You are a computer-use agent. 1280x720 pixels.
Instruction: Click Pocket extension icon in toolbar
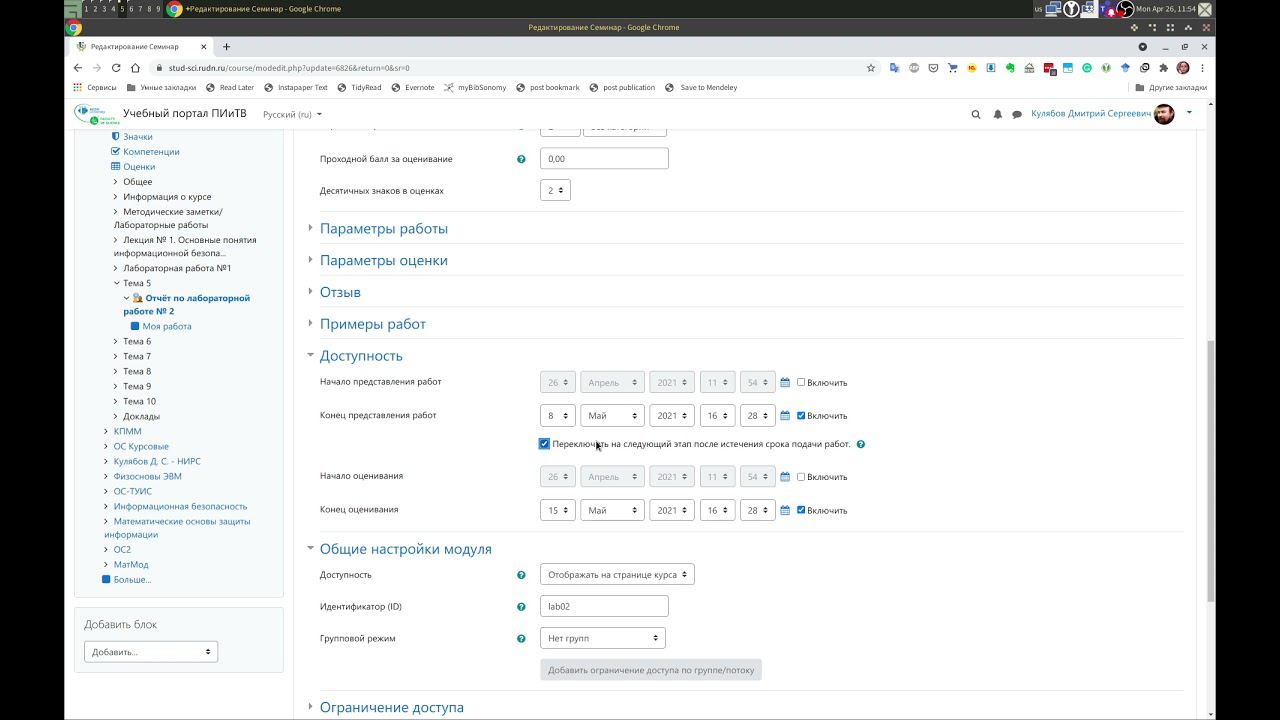tap(933, 68)
